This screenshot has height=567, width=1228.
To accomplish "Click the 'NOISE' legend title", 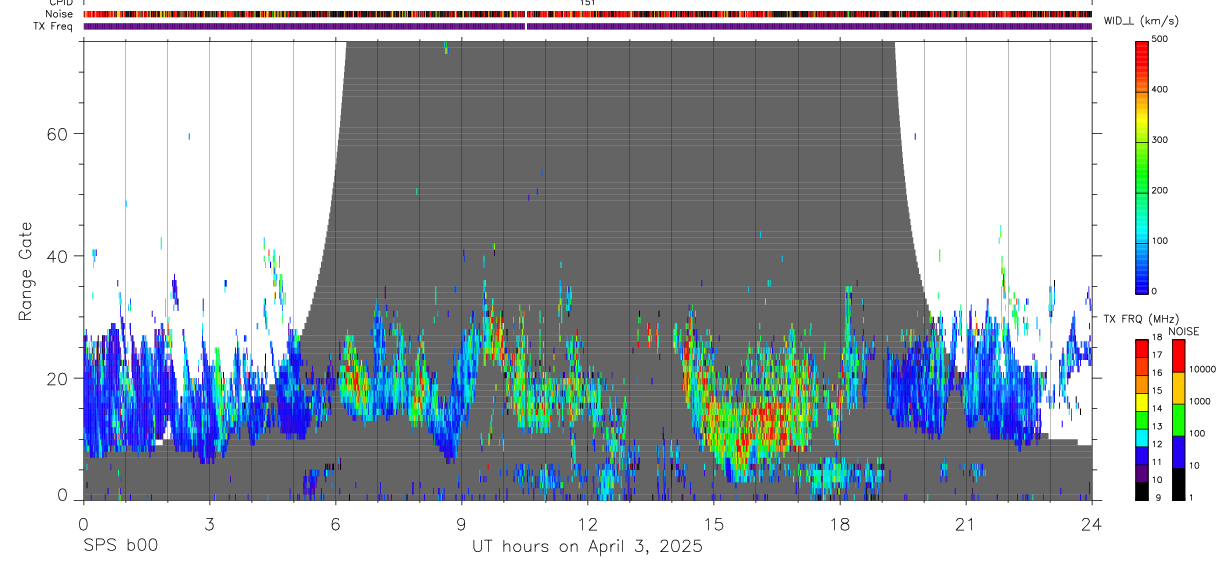I will [1184, 331].
